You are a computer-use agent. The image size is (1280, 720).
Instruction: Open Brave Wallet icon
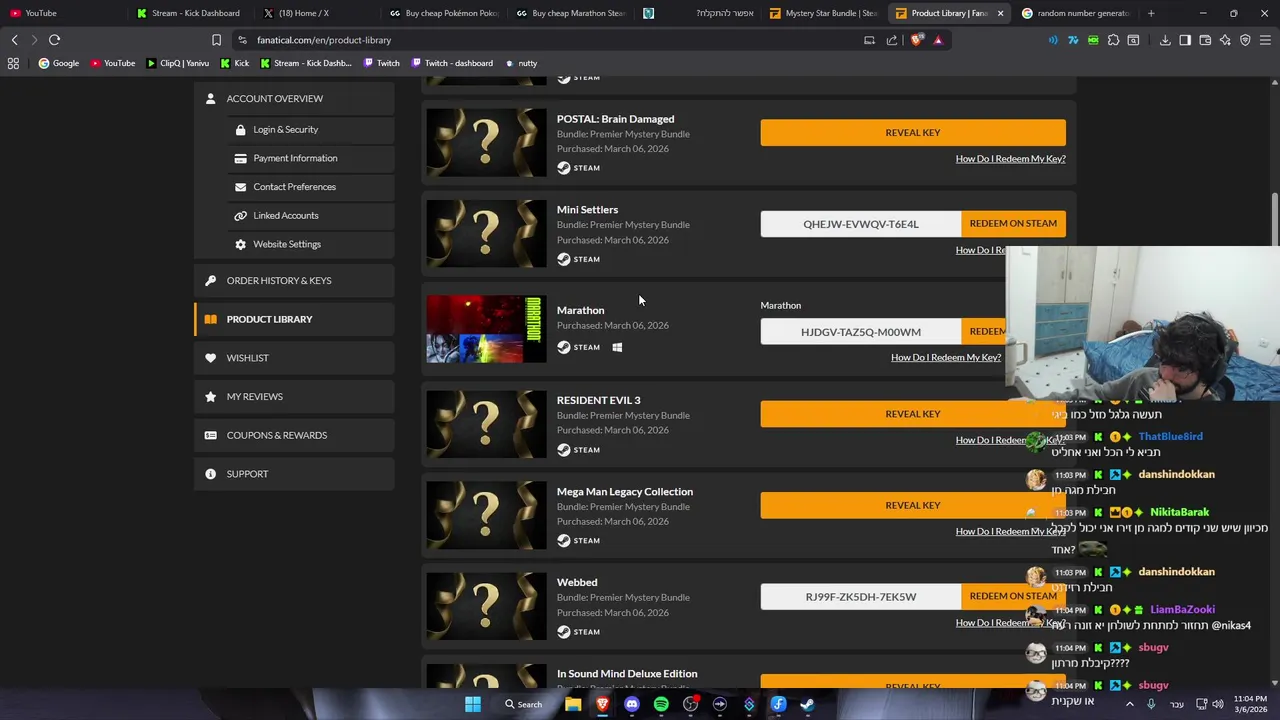pos(1205,40)
